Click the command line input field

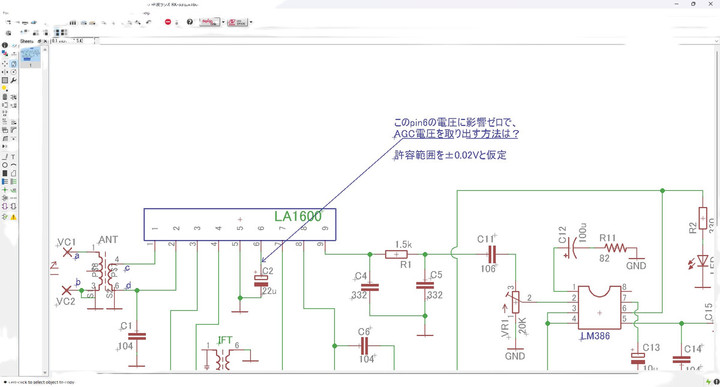[409, 41]
